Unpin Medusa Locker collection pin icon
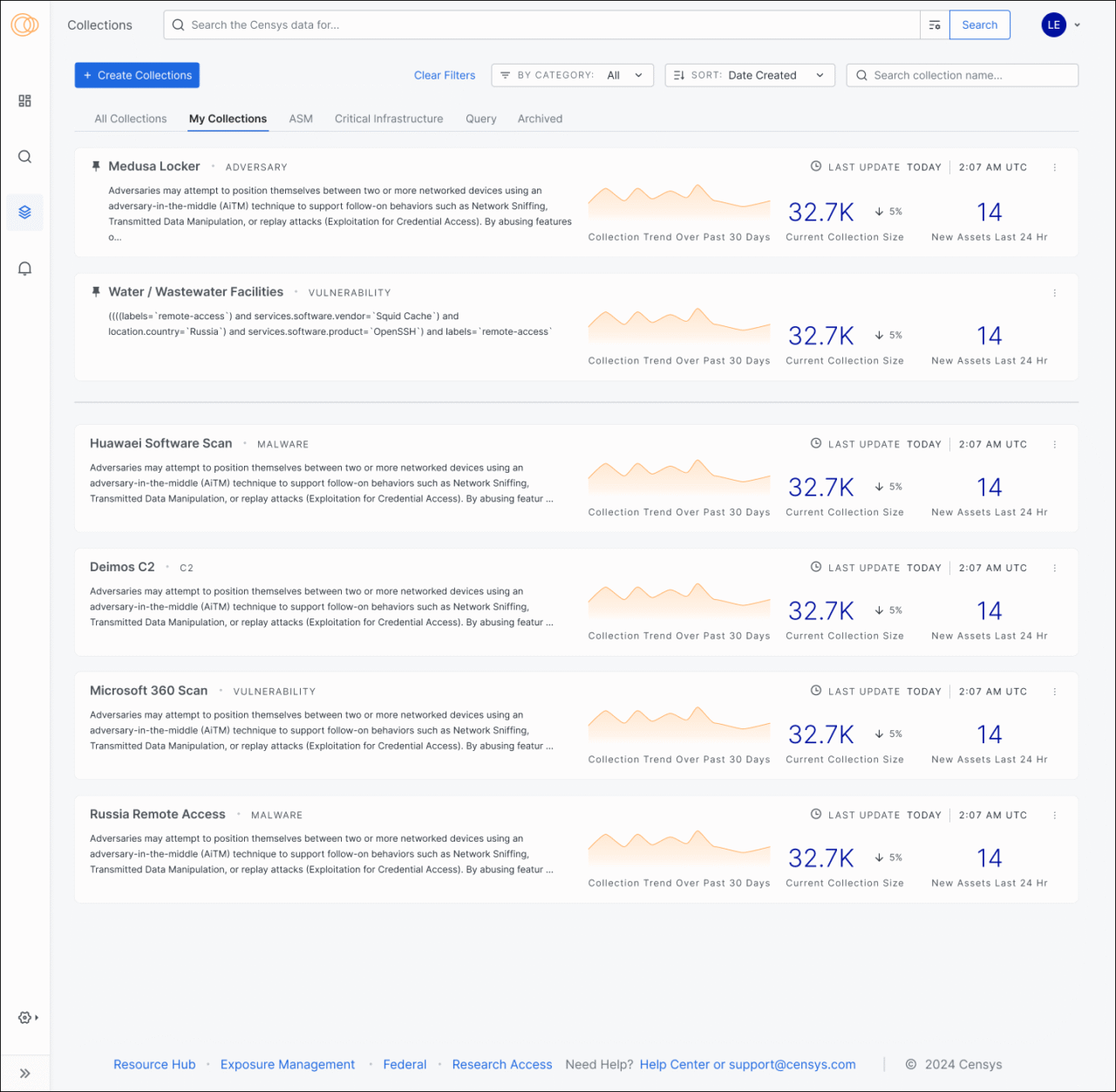 [96, 167]
